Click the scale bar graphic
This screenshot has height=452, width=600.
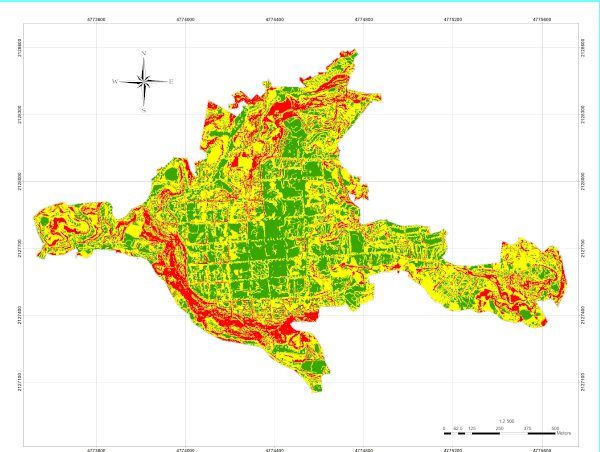pyautogui.click(x=499, y=433)
